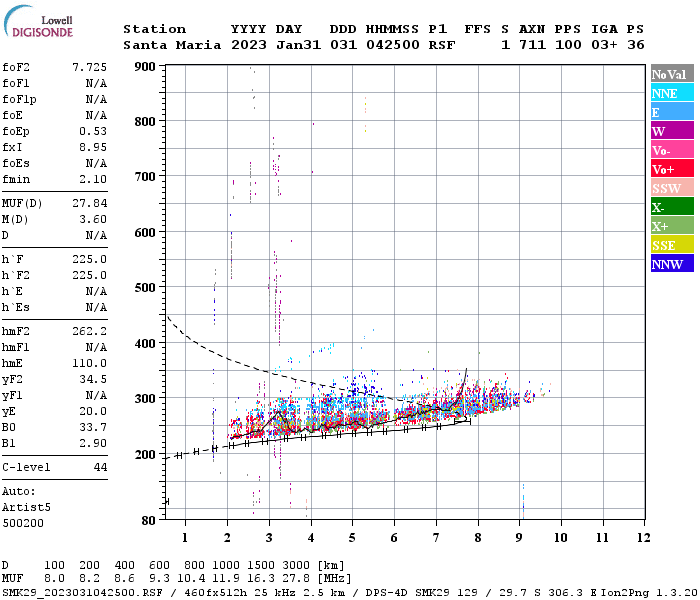Click the 12 MHz x-axis label

click(643, 538)
